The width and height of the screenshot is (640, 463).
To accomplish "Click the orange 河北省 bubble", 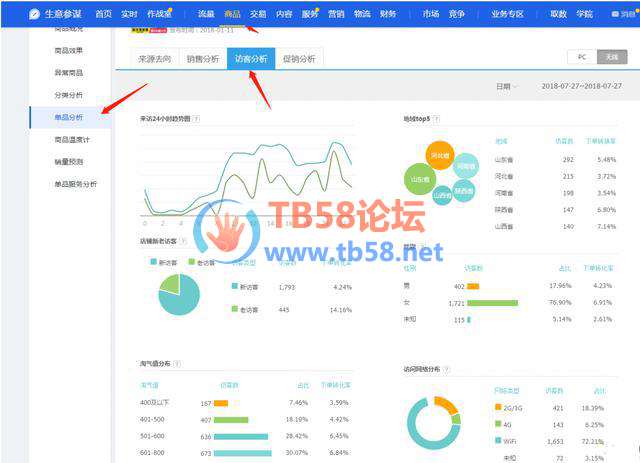I will click(439, 156).
